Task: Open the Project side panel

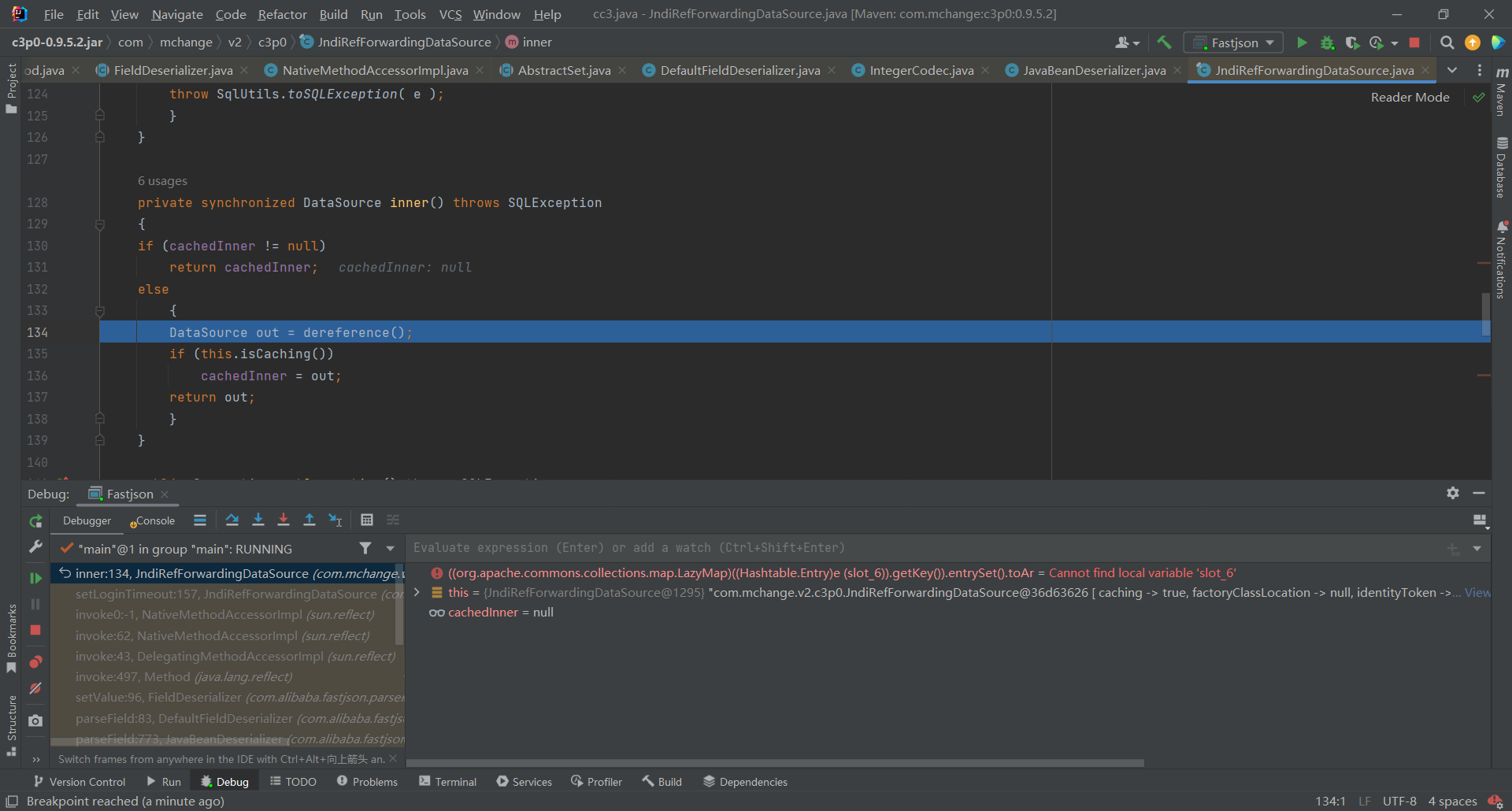Action: point(11,88)
